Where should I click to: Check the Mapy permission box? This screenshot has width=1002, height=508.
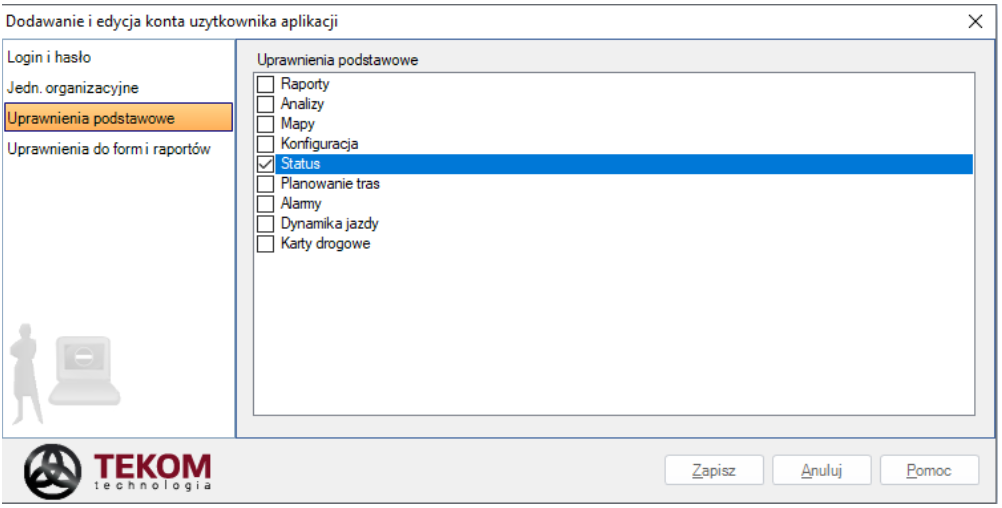click(x=265, y=123)
